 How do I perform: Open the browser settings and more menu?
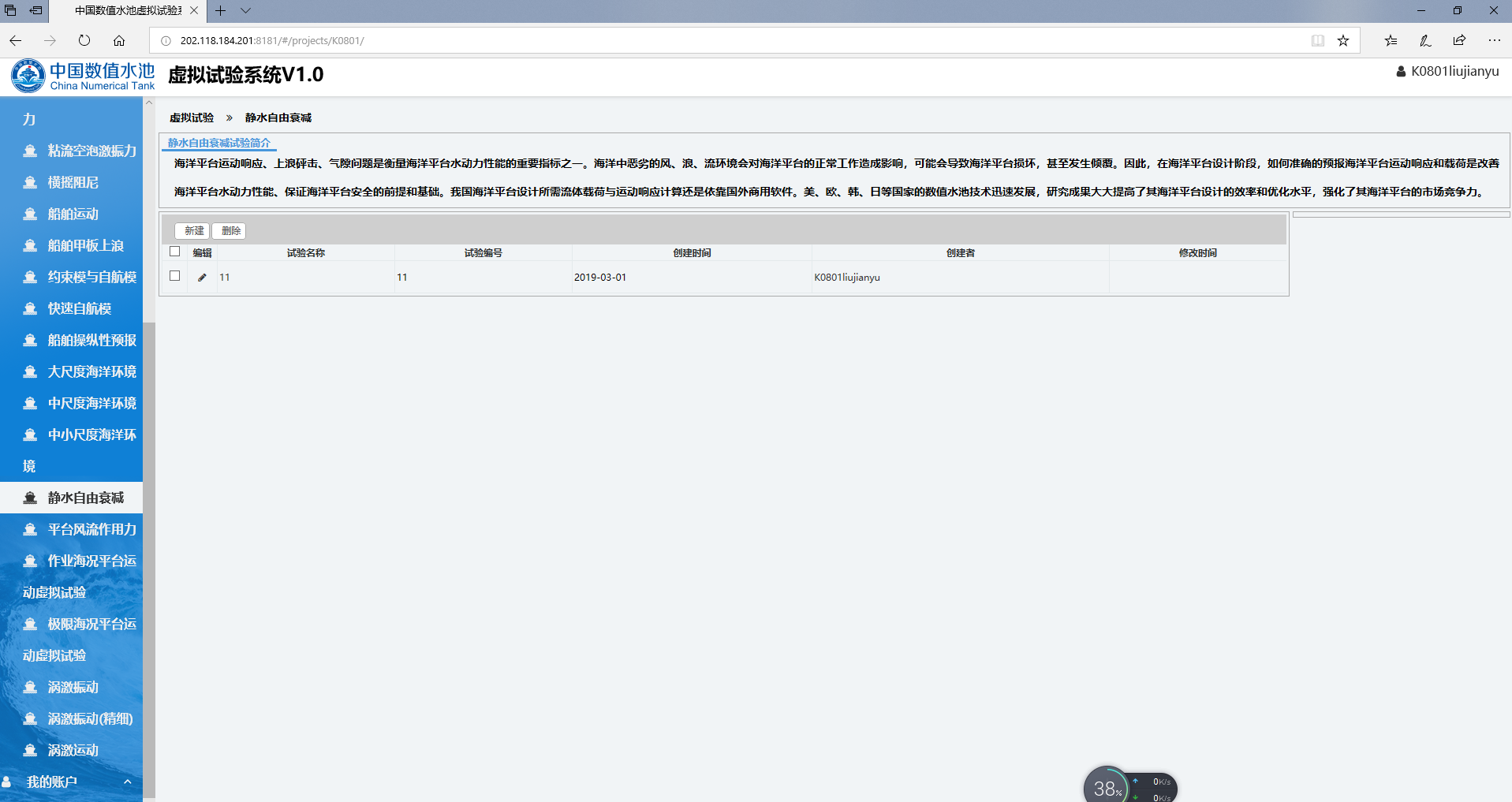click(x=1494, y=40)
